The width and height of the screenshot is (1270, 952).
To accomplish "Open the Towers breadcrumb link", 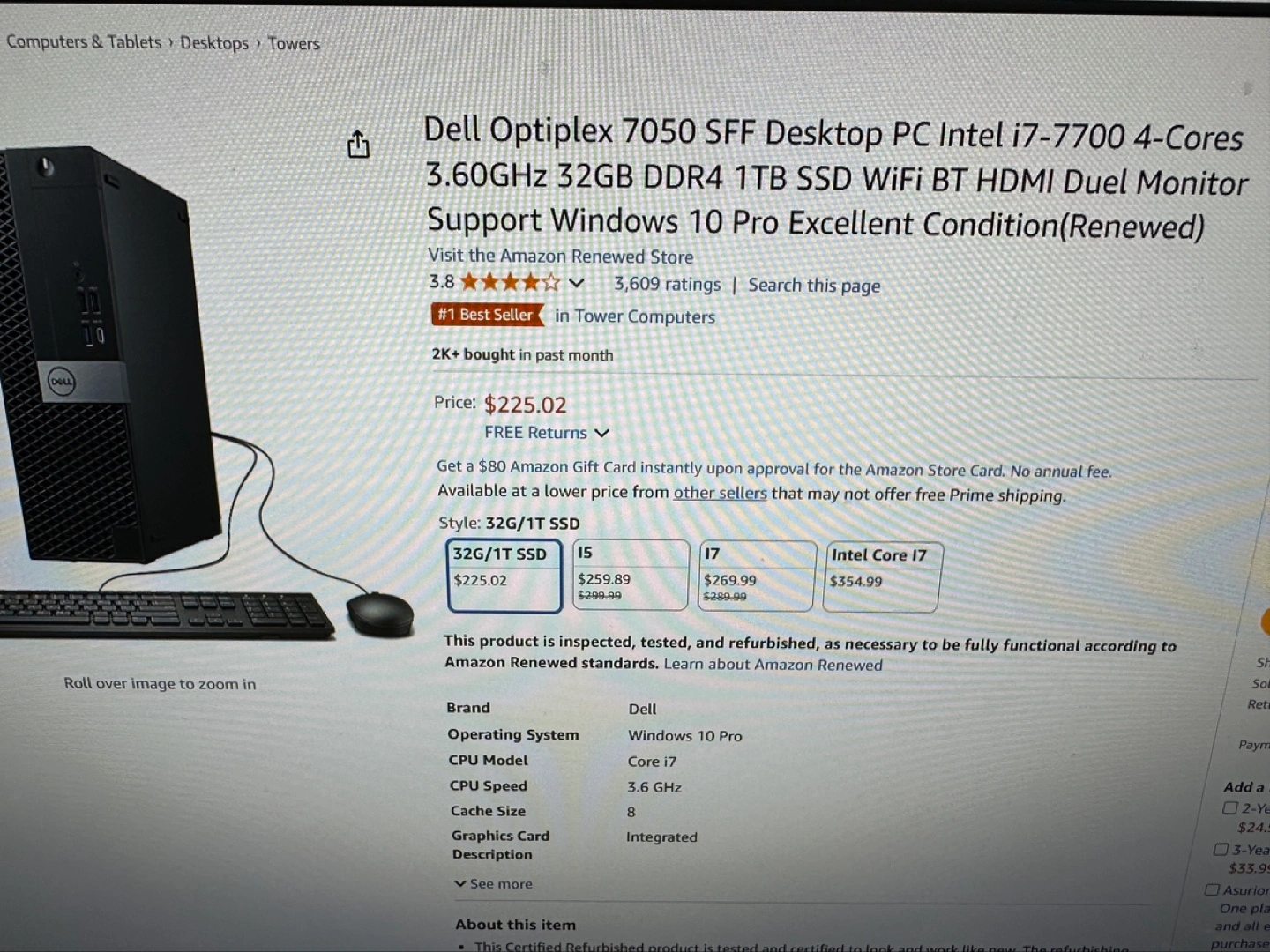I will (294, 43).
